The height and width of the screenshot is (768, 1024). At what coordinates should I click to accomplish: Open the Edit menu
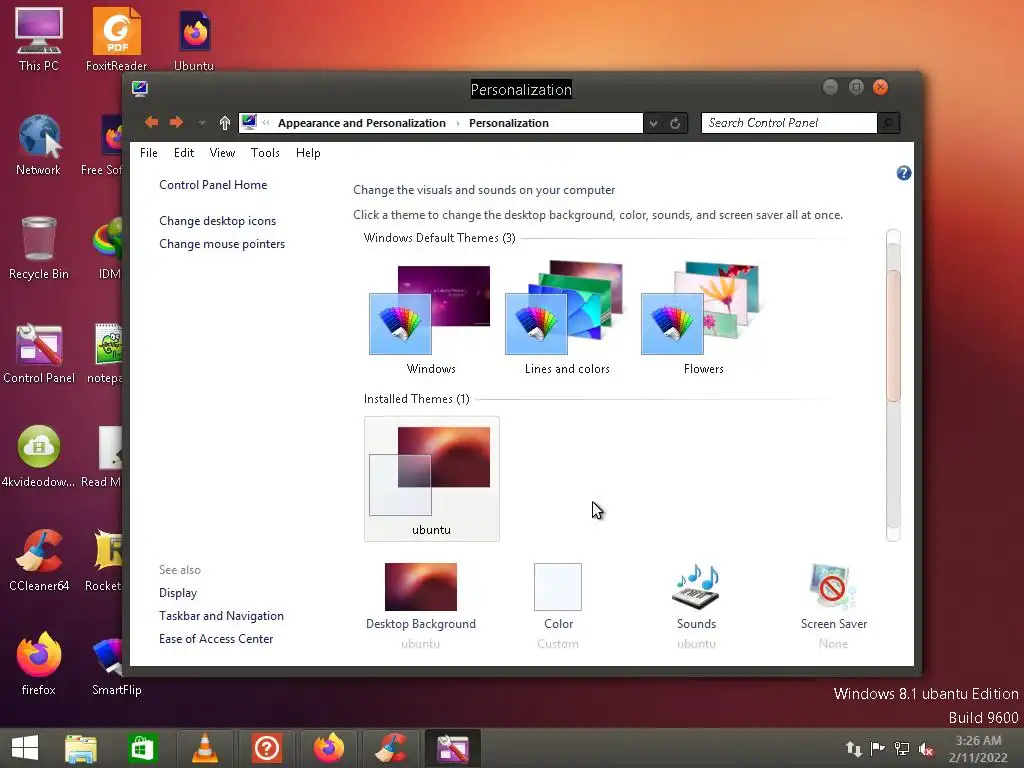184,153
